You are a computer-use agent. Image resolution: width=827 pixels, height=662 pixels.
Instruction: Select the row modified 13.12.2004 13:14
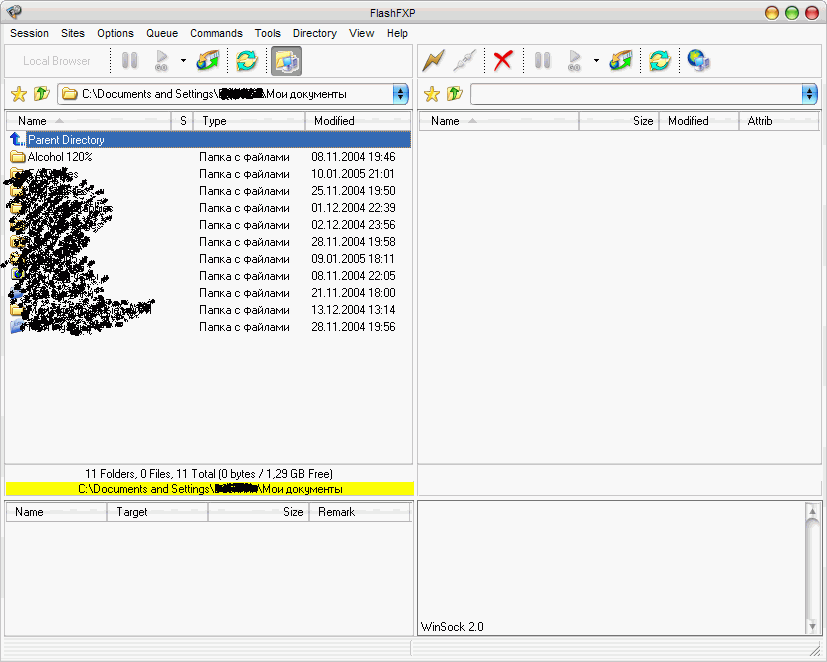click(x=209, y=310)
